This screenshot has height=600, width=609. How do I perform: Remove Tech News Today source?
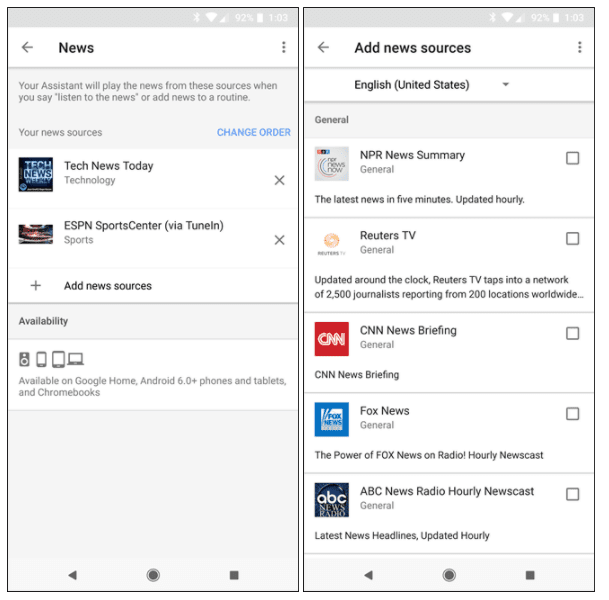tap(279, 180)
